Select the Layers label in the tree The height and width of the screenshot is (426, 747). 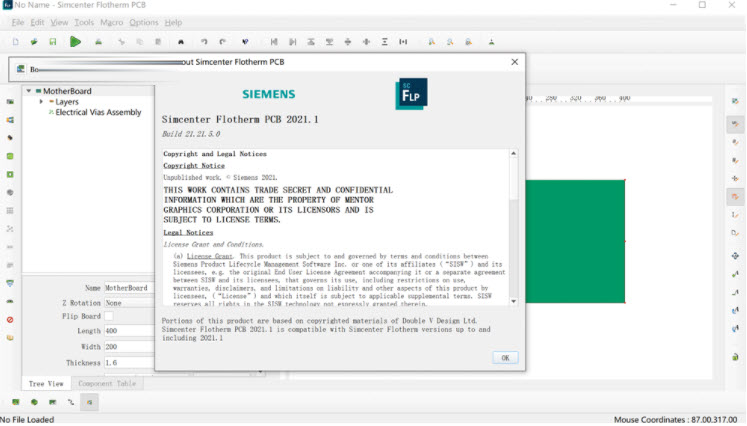(x=67, y=102)
